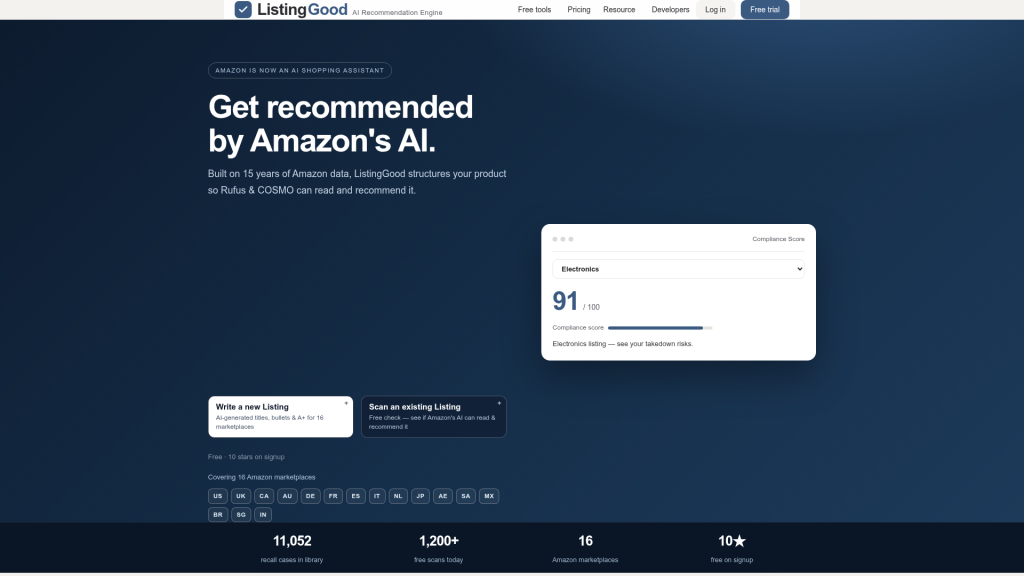The height and width of the screenshot is (576, 1024).
Task: Click the ListingGood brand name
Action: tap(302, 9)
